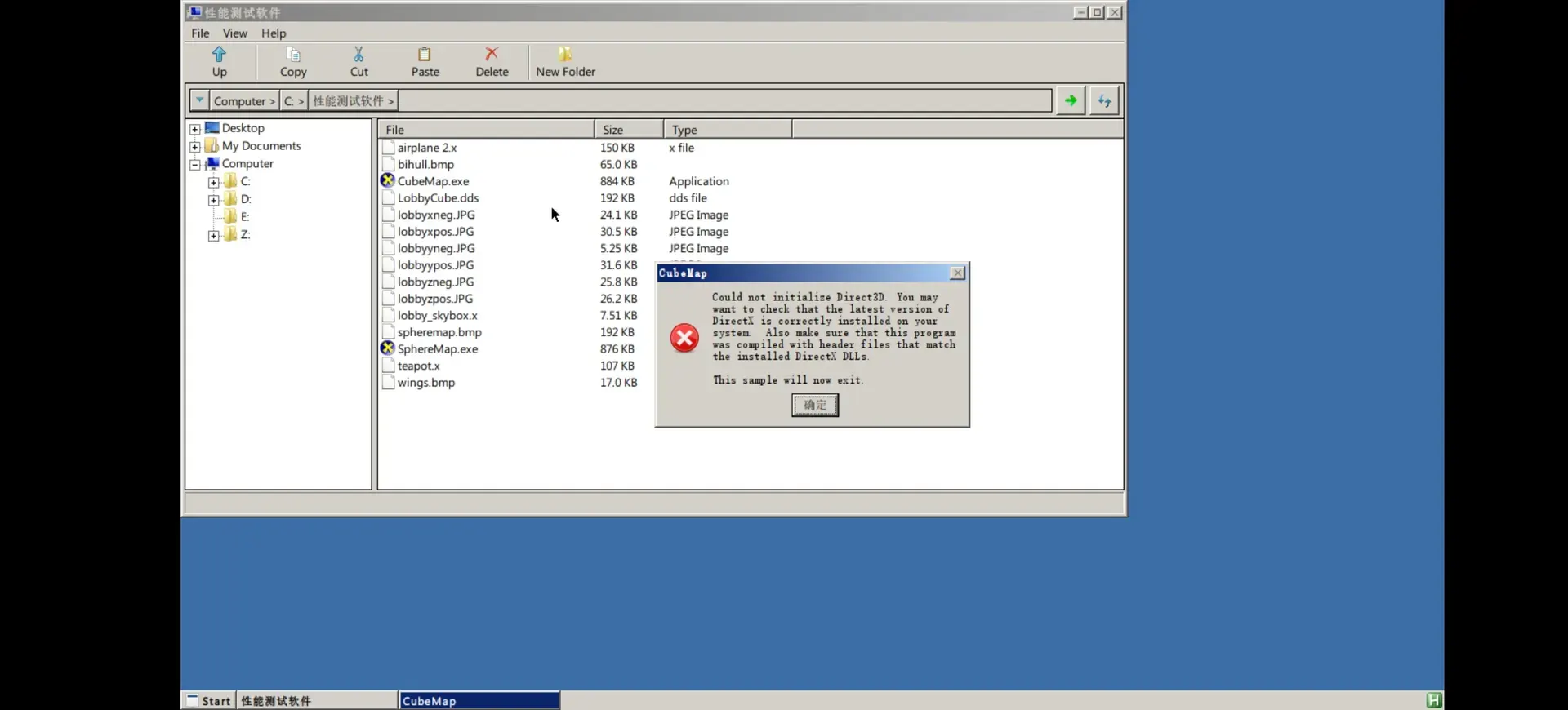Close the CubeMap error dialog
Viewport: 1568px width, 710px height.
point(957,273)
